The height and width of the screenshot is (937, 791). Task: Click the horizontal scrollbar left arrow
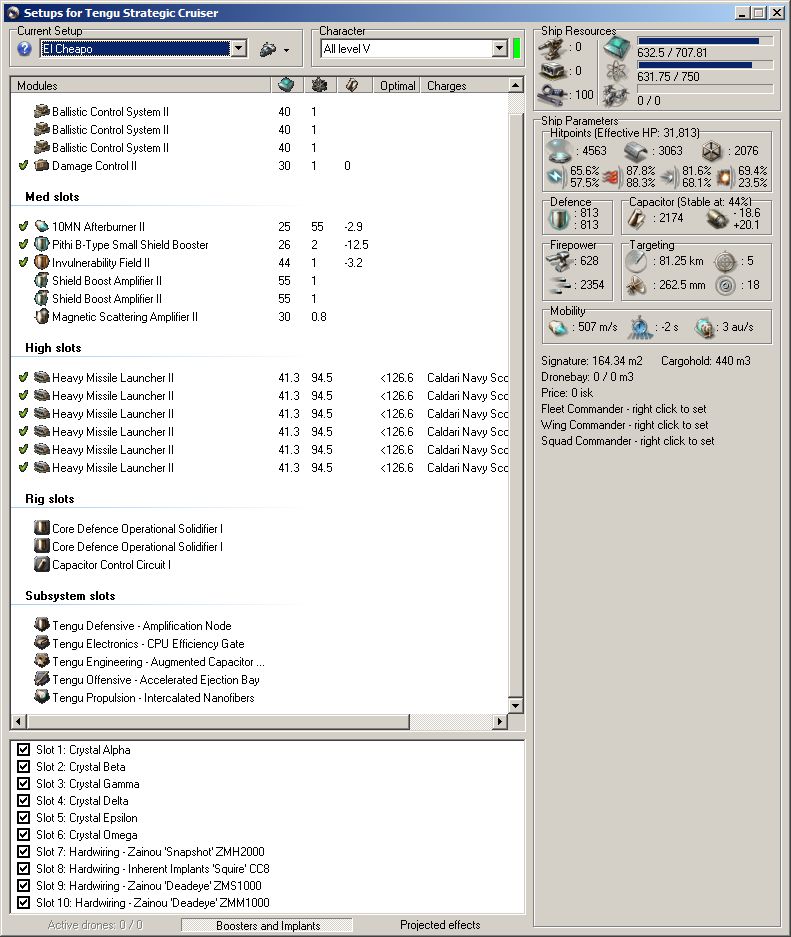19,721
